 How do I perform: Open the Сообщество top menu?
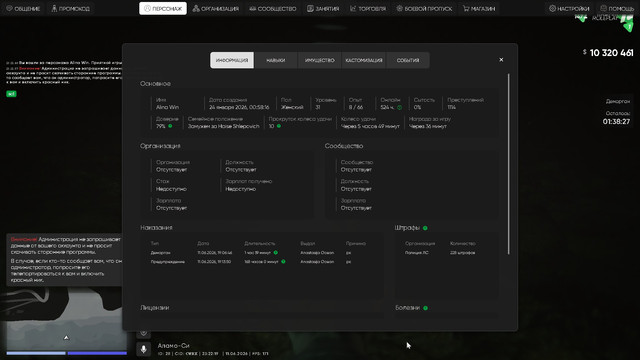(273, 8)
